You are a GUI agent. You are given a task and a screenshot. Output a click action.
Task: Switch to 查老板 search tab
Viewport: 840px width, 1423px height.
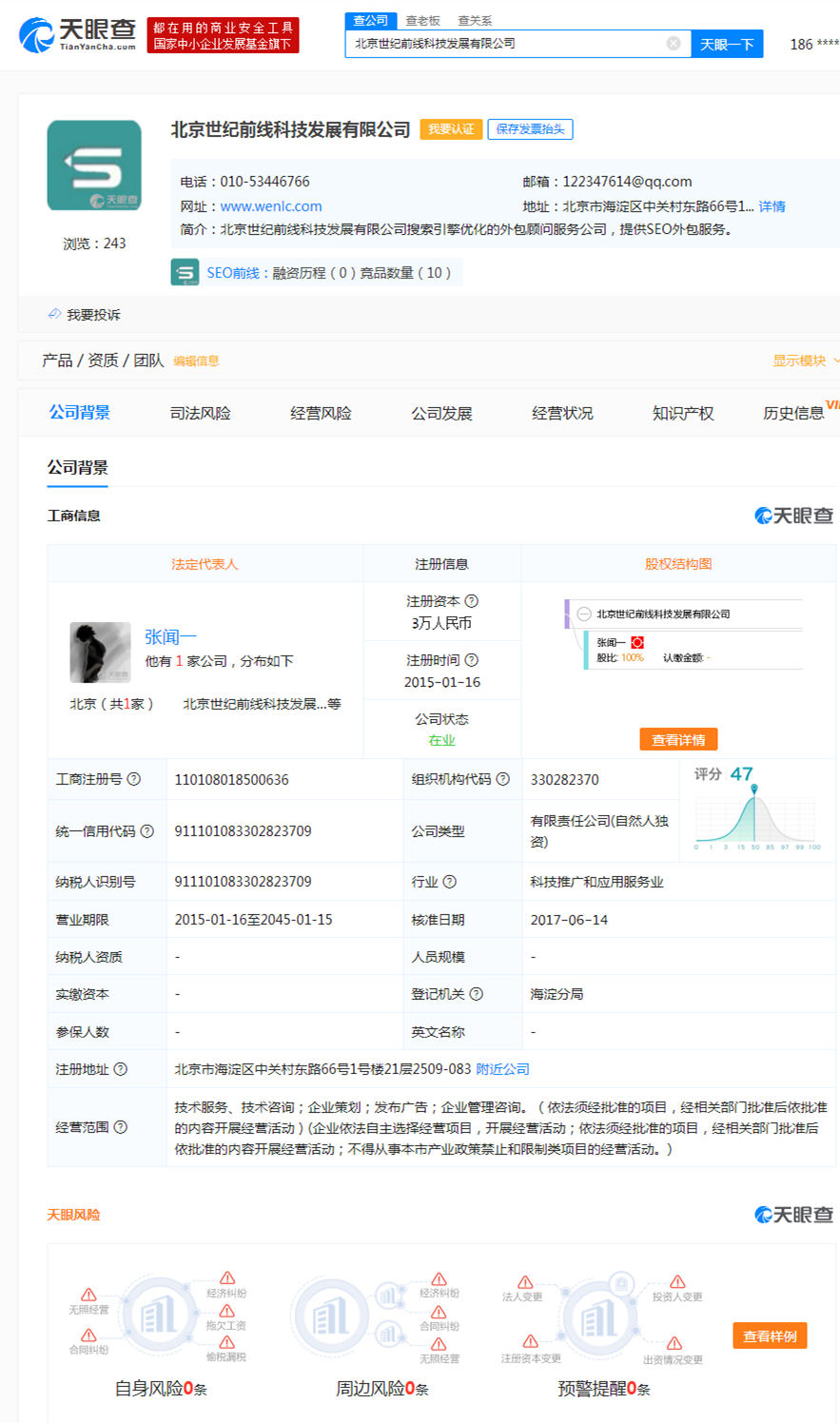coord(423,21)
